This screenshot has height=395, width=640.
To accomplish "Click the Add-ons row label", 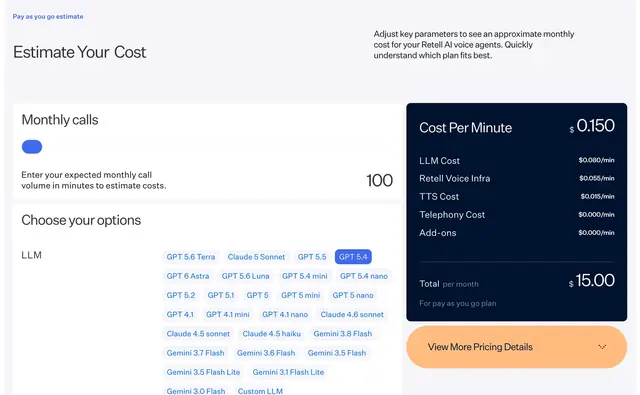I will (x=438, y=233).
